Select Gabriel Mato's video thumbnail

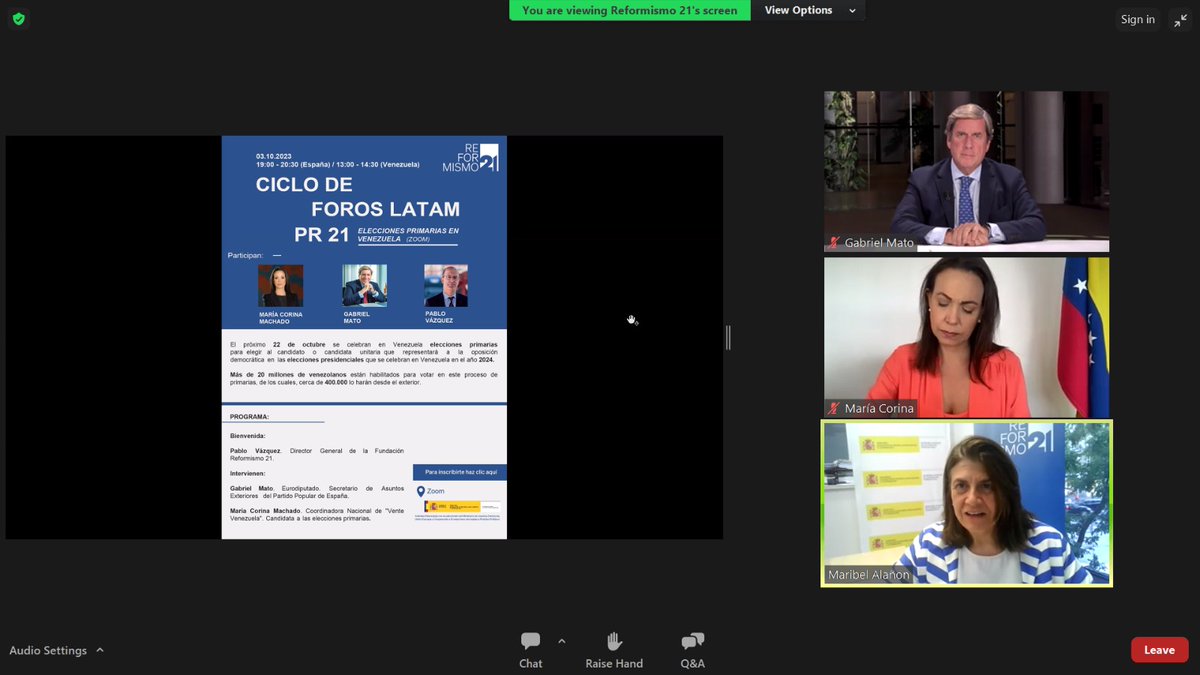pyautogui.click(x=966, y=172)
